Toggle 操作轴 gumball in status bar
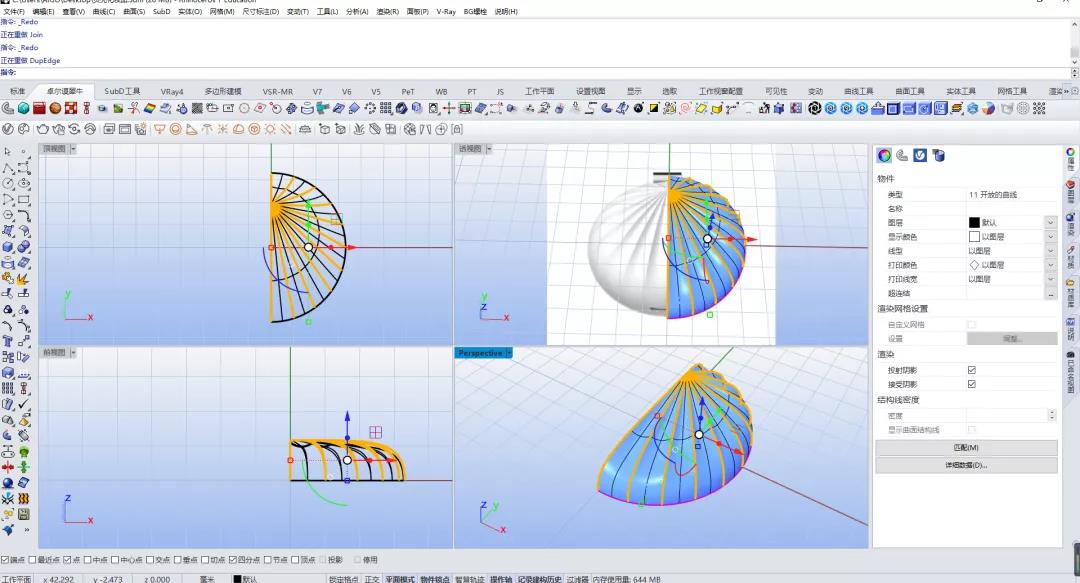The image size is (1080, 583). (500, 579)
